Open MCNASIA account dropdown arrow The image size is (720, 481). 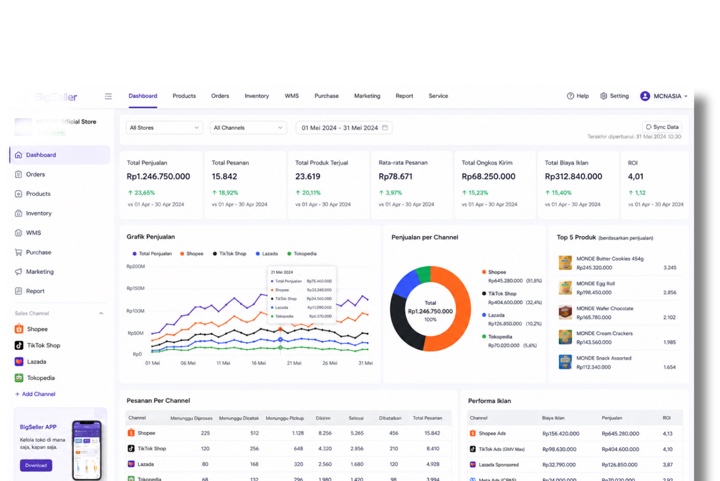point(686,96)
